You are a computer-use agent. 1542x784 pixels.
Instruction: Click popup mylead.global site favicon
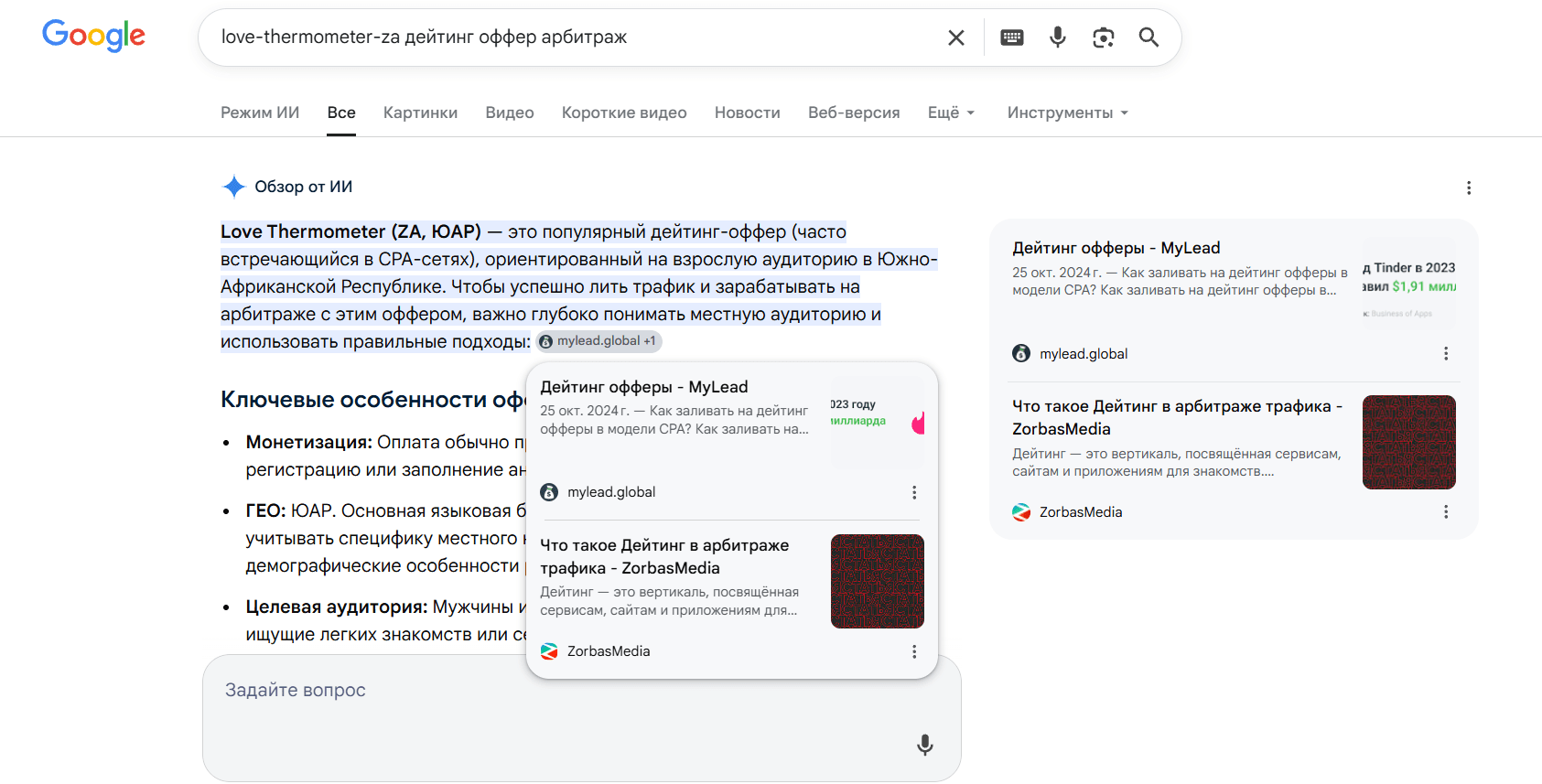[549, 492]
